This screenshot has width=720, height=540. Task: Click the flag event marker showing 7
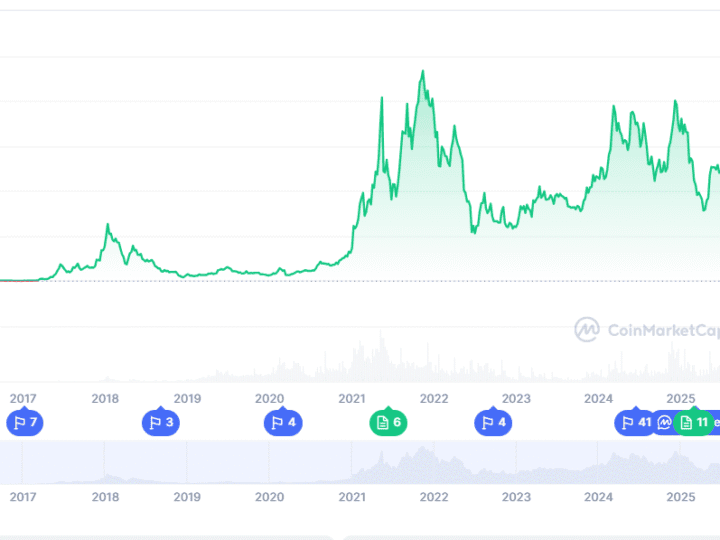23,422
